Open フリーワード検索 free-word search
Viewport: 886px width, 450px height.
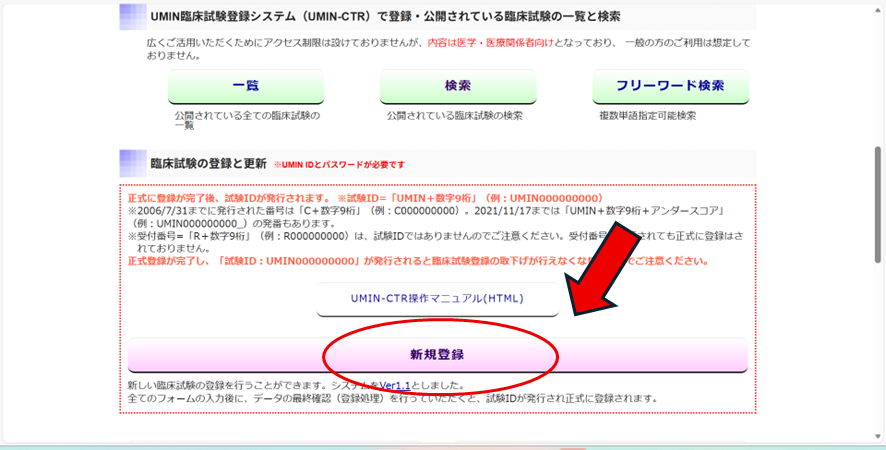pos(670,86)
